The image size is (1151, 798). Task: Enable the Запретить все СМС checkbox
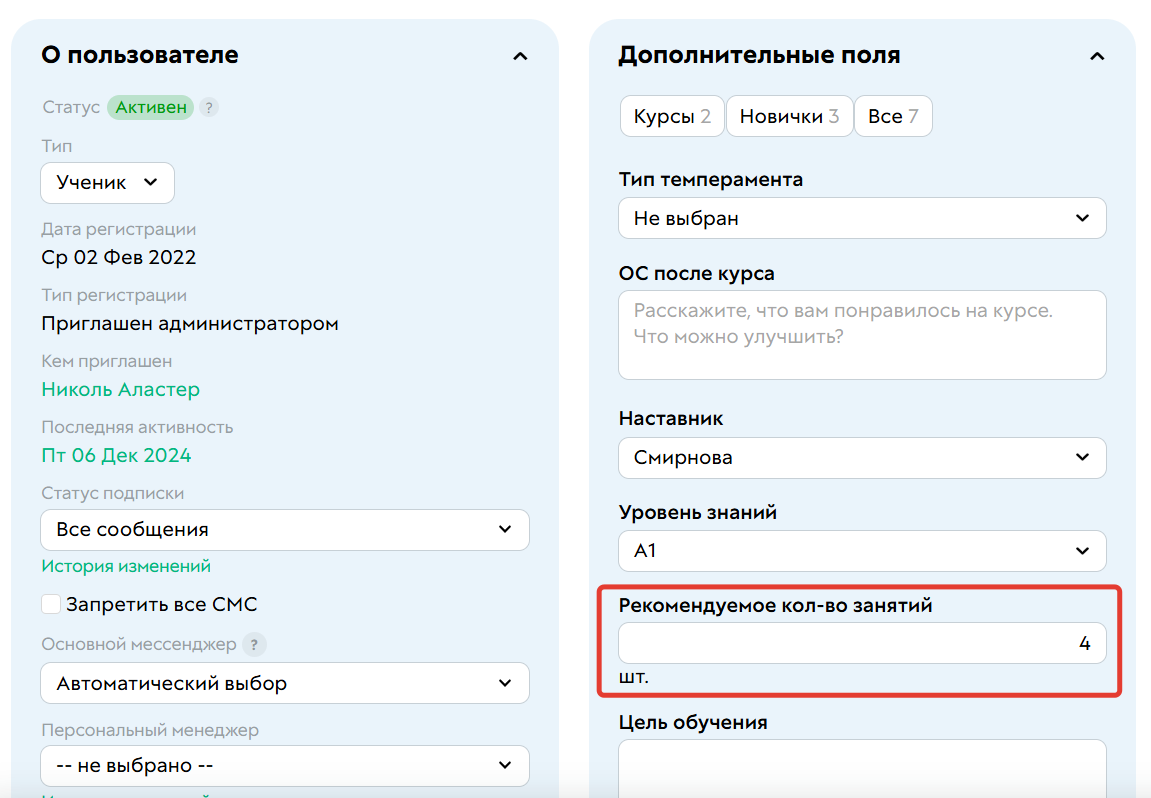(50, 603)
